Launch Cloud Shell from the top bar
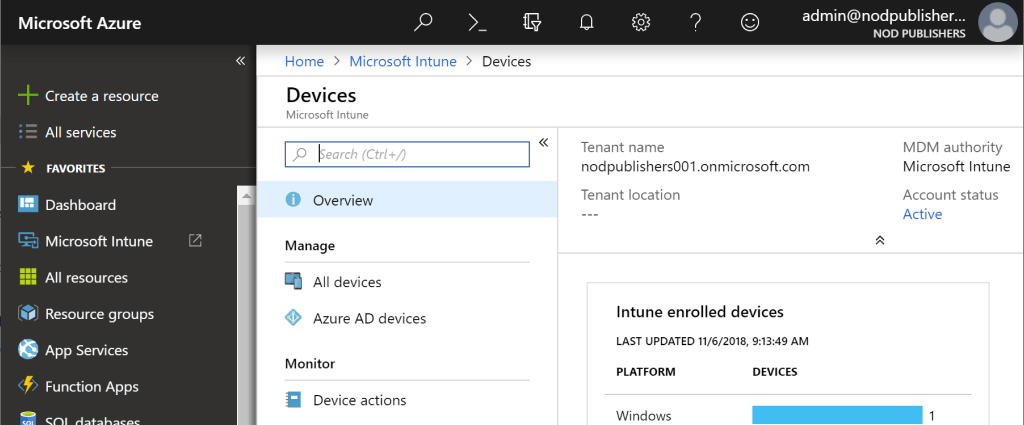The width and height of the screenshot is (1024, 425). point(478,22)
